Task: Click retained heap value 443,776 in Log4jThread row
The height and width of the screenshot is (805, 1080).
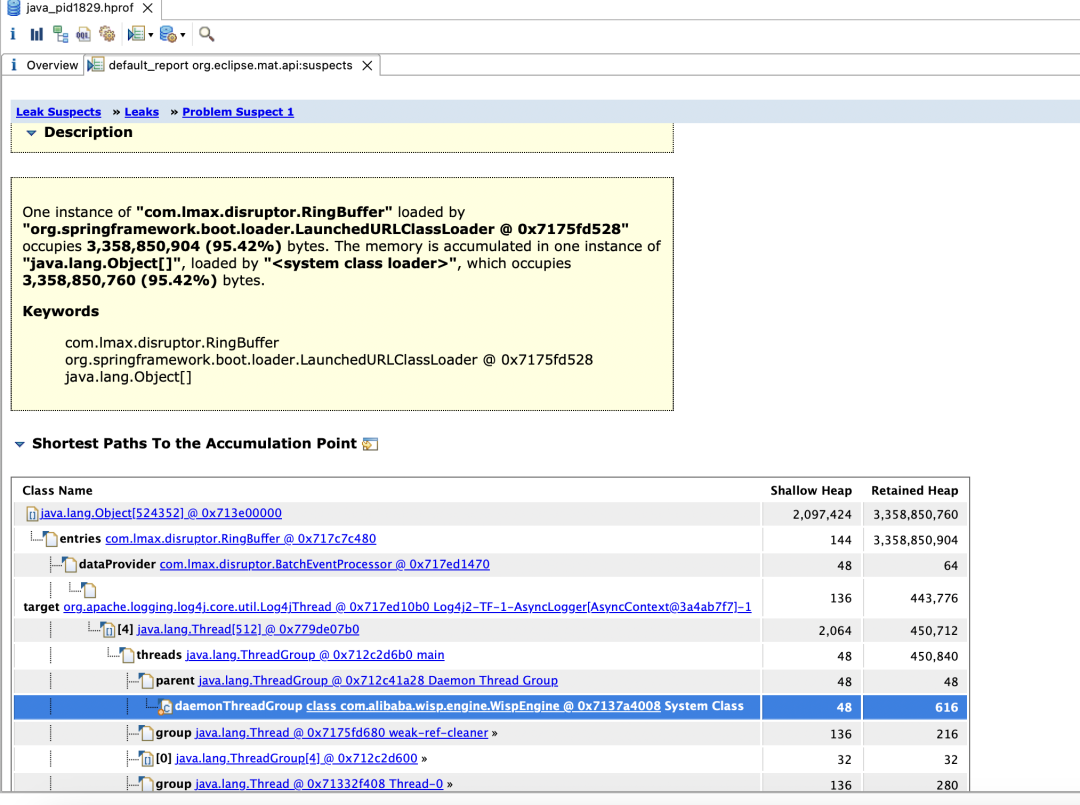Action: tap(934, 598)
